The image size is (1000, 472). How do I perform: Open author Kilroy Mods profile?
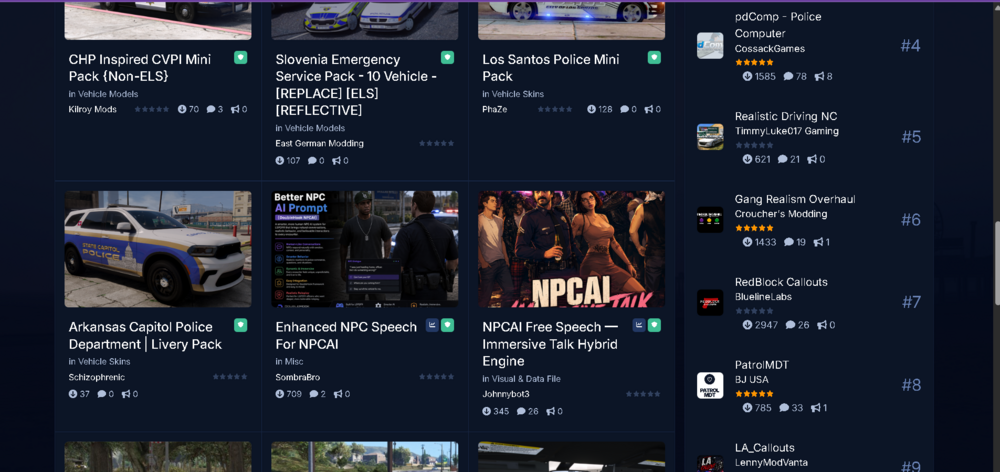tap(92, 109)
